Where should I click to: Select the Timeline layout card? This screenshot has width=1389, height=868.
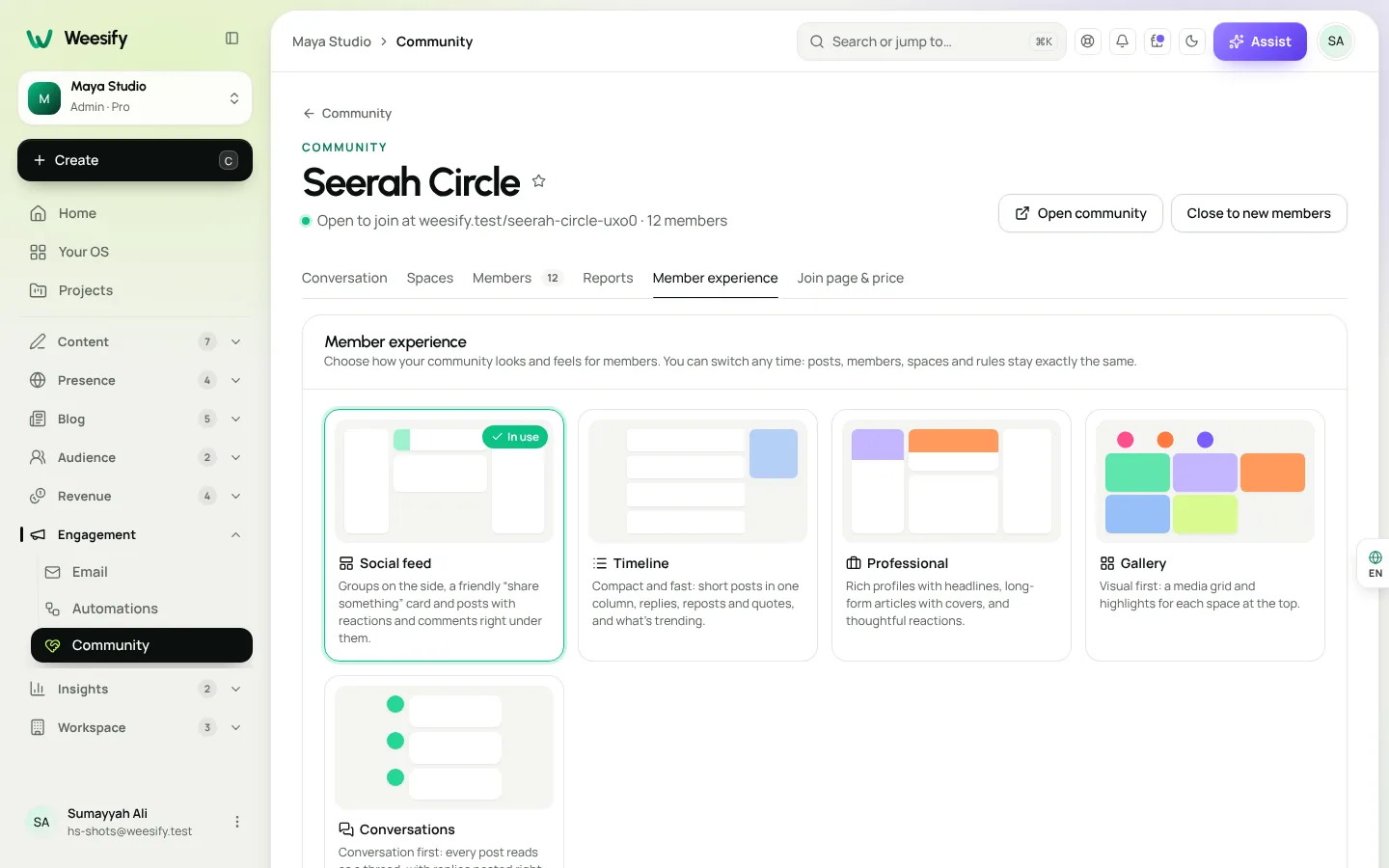[697, 535]
